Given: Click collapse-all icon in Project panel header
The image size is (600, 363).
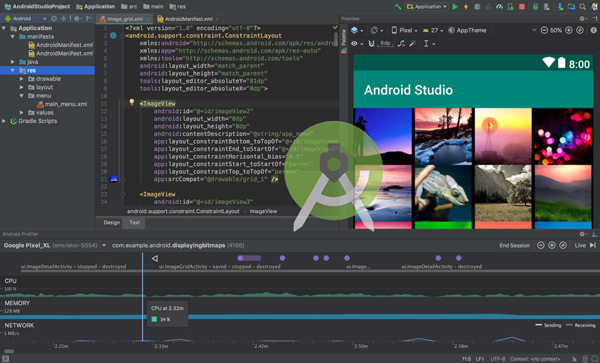Looking at the screenshot, I should pos(64,18).
